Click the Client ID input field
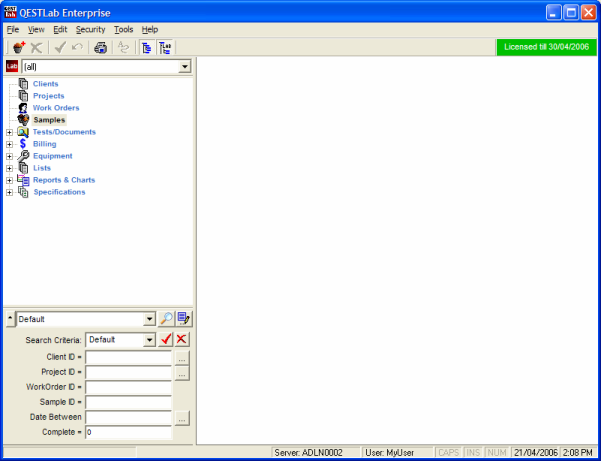This screenshot has height=461, width=601. (x=128, y=358)
